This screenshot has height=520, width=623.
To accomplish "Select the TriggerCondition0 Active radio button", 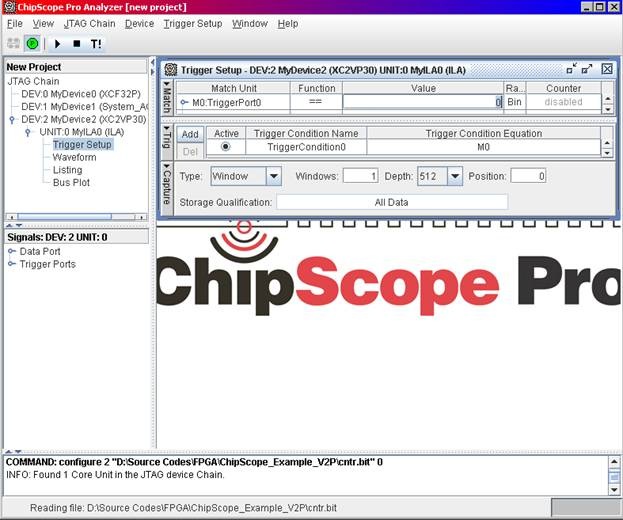I will point(226,147).
